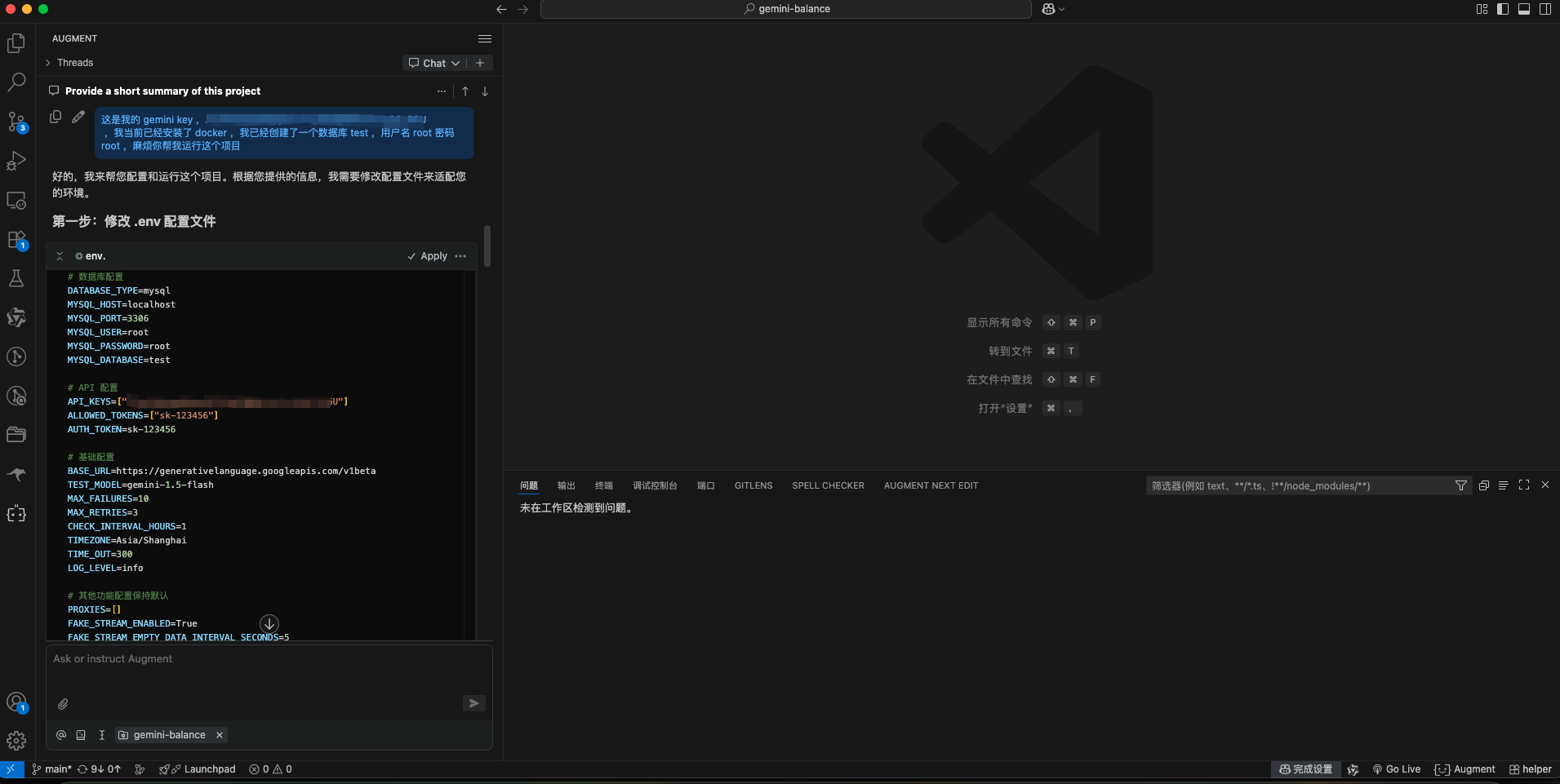The width and height of the screenshot is (1560, 784).
Task: Click Go Live in status bar
Action: click(1397, 769)
